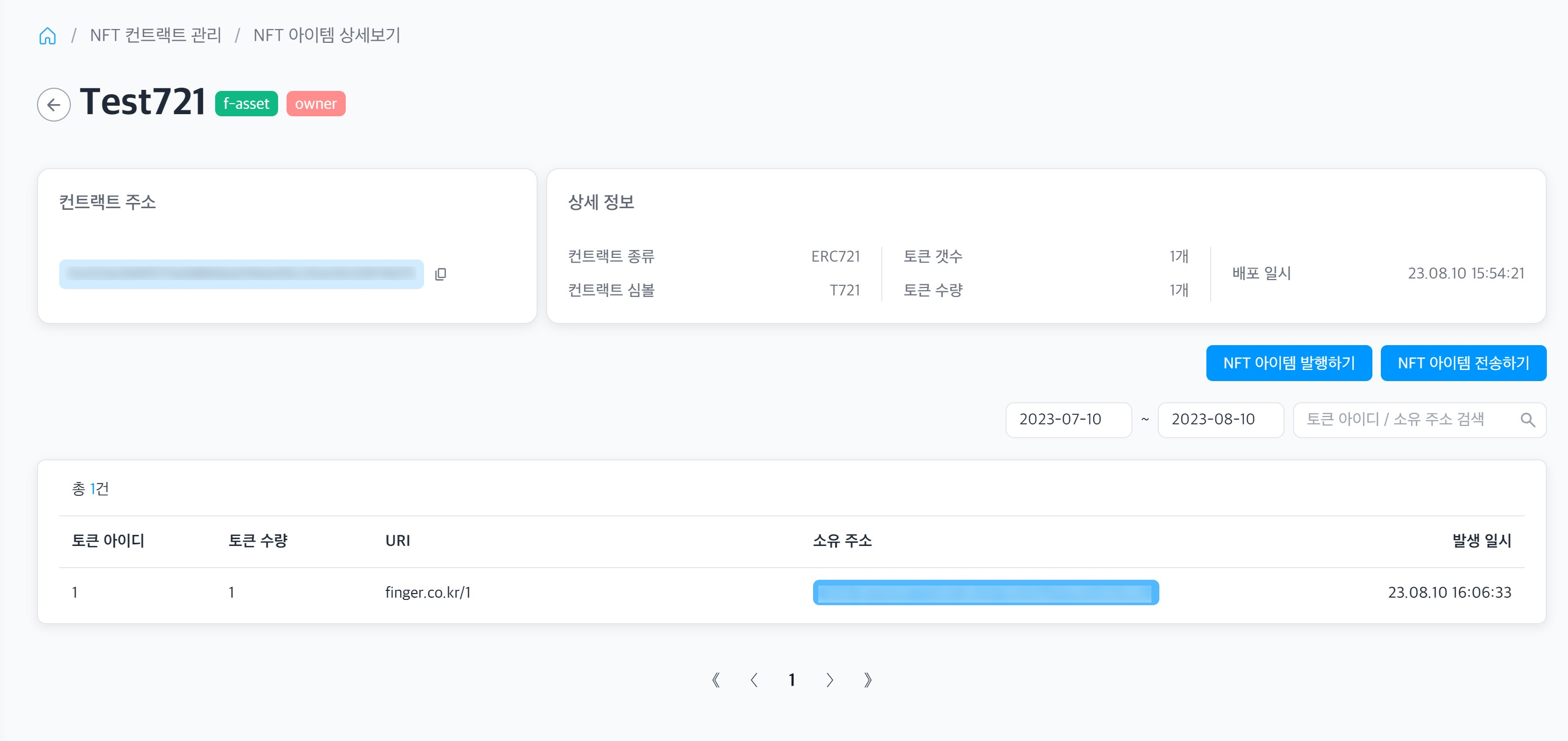Click the 배포 일시 label
Screen dimensions: 1568x741
1262,273
